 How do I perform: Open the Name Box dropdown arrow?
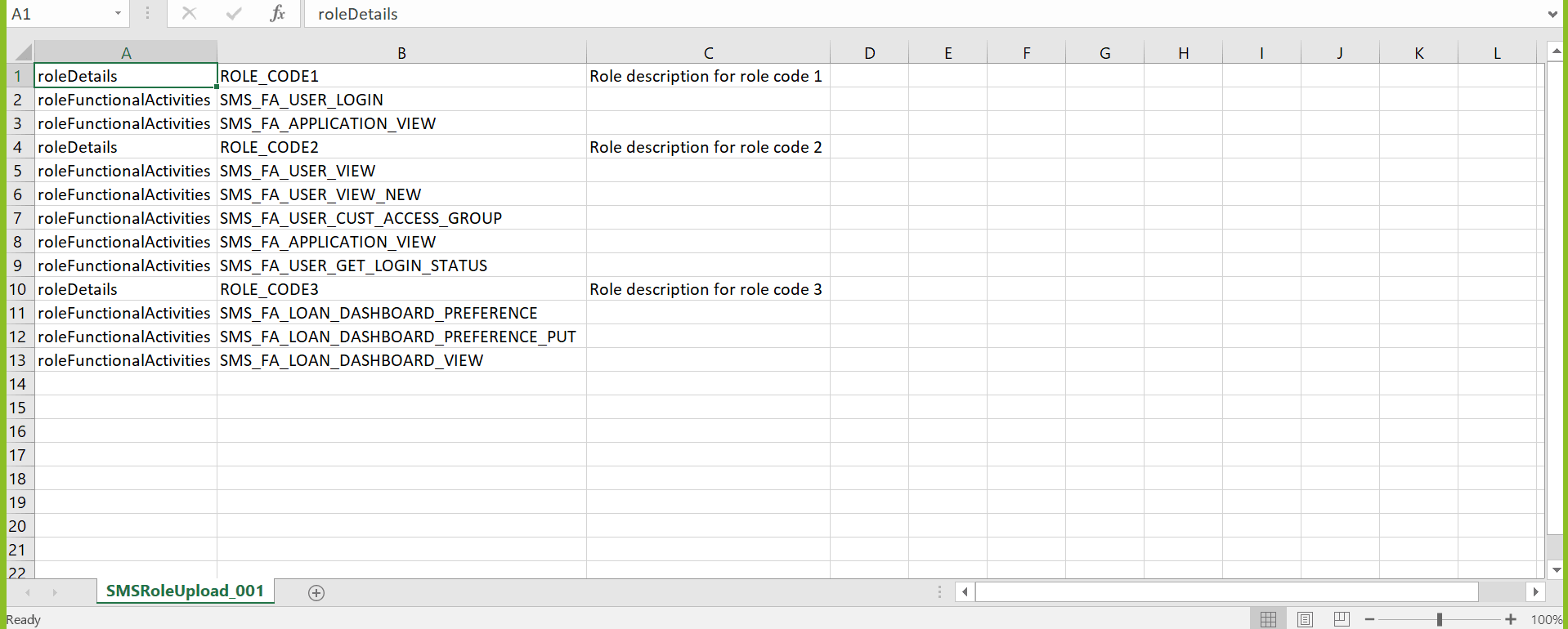(x=118, y=14)
